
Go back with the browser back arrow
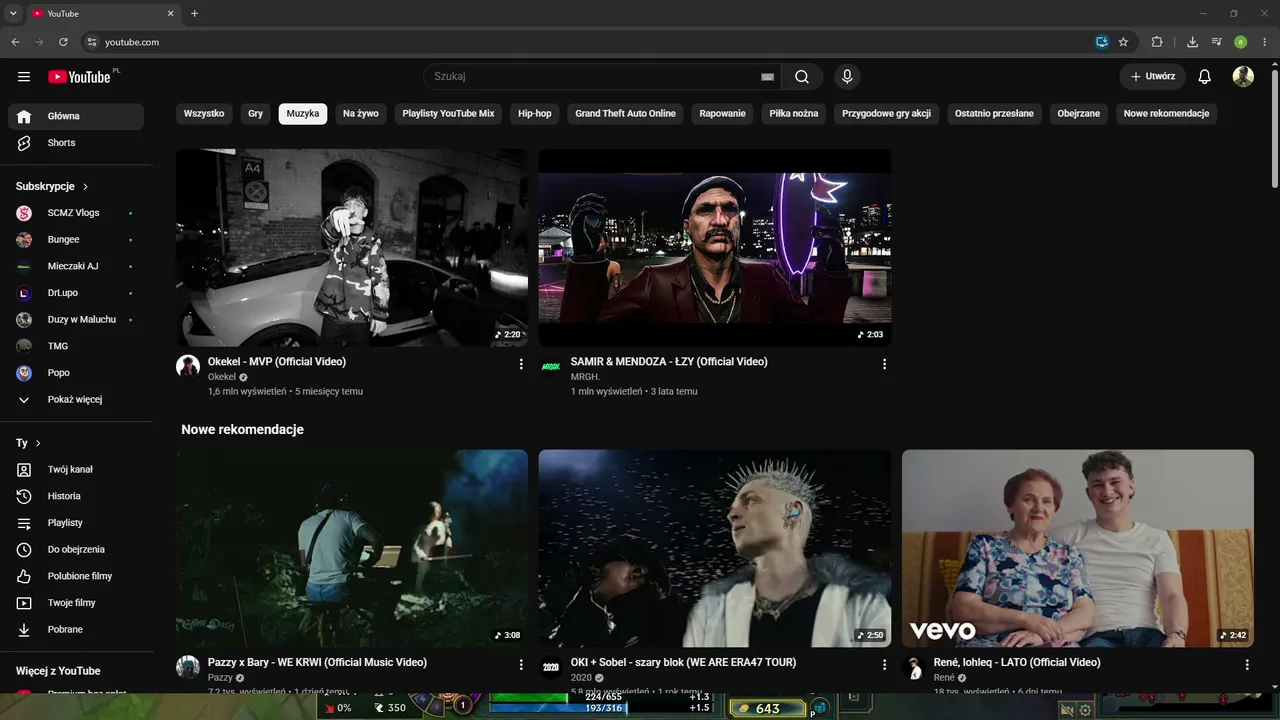[15, 42]
